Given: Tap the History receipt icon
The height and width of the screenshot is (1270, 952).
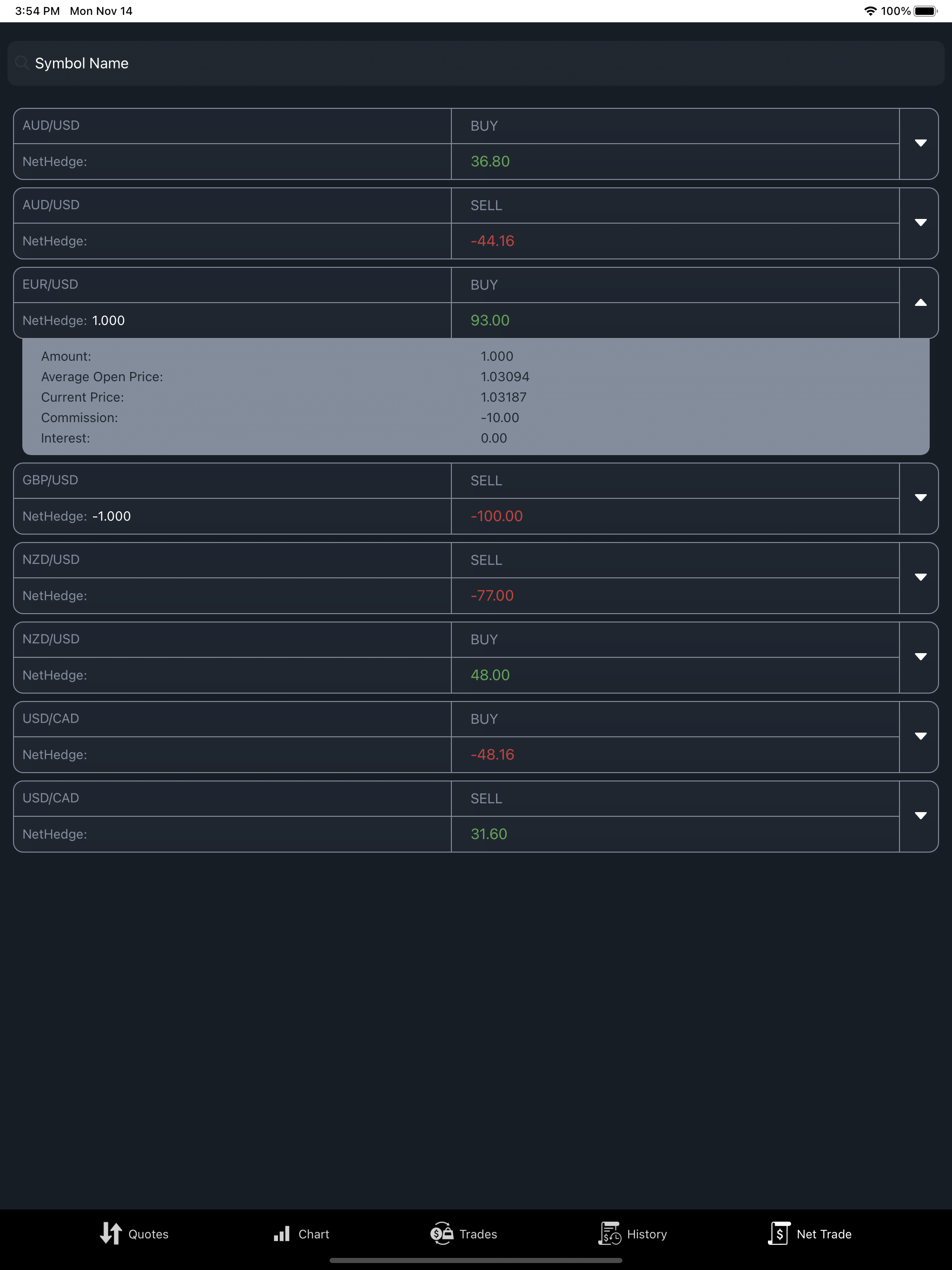Looking at the screenshot, I should (x=609, y=1233).
